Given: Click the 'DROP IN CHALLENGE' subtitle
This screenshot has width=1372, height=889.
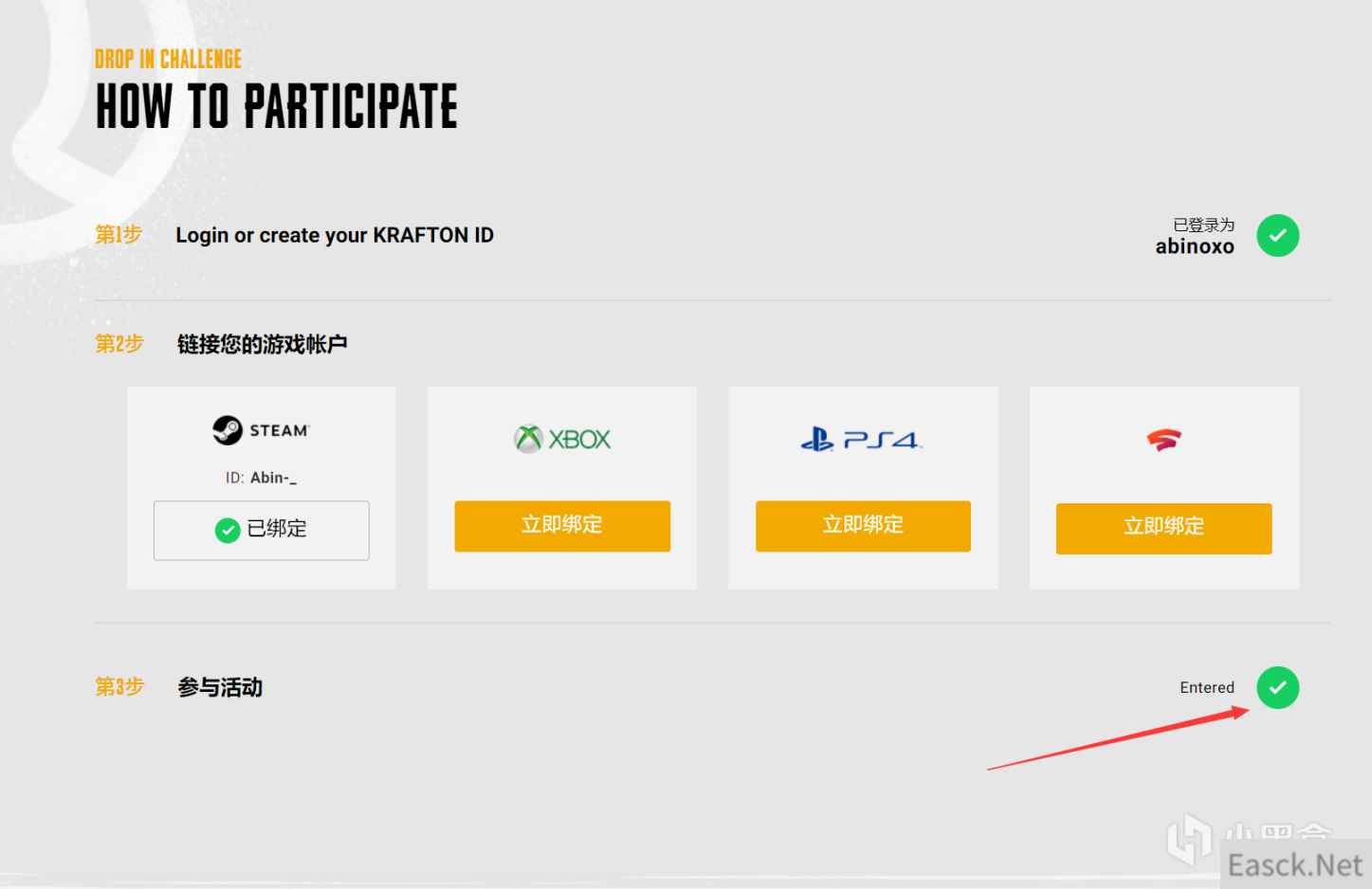Looking at the screenshot, I should click(x=168, y=59).
